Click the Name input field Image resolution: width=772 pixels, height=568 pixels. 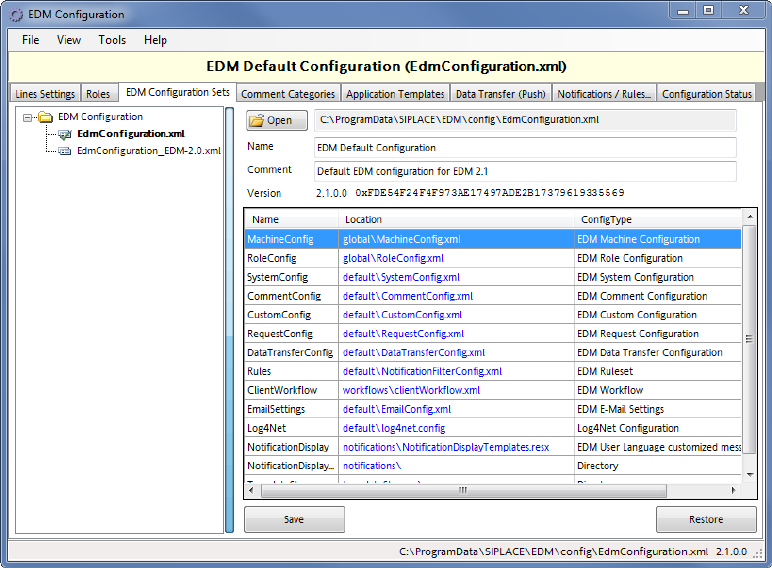(x=524, y=147)
